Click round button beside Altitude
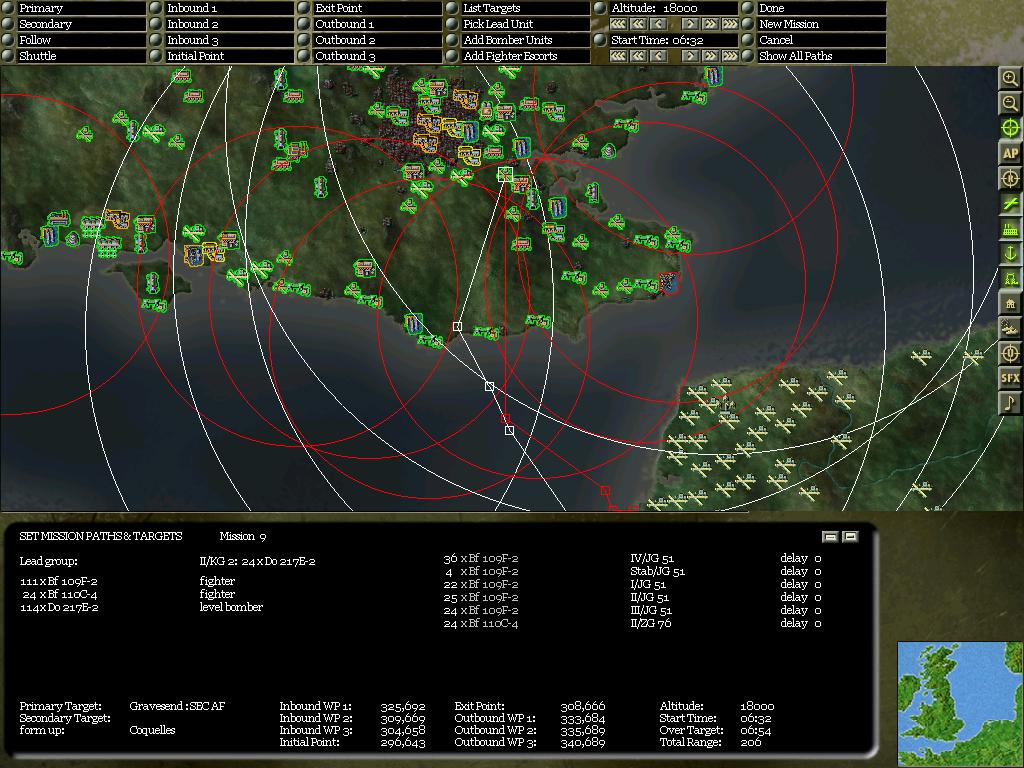1024x768 pixels. (x=600, y=8)
